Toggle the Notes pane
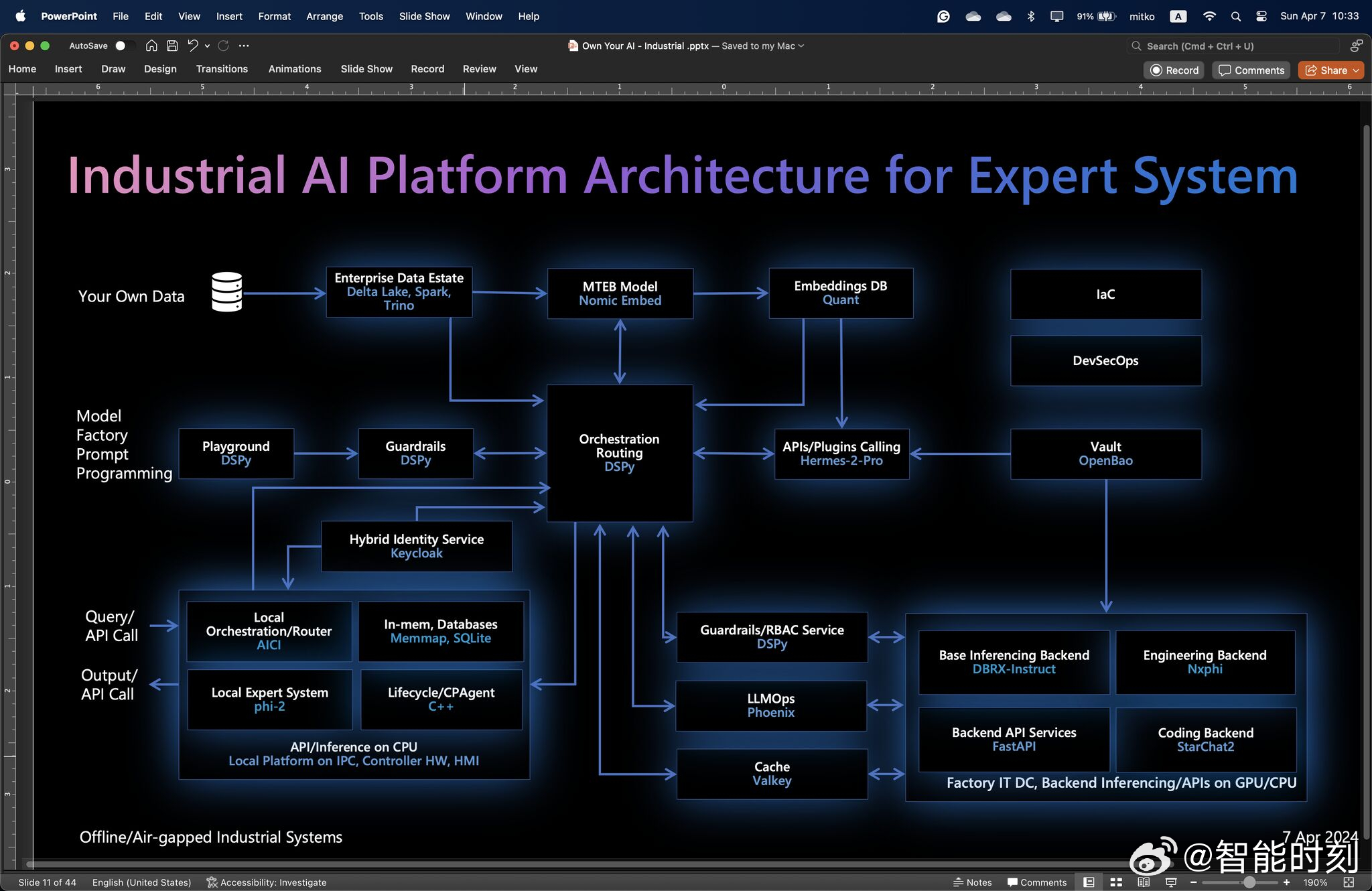Screen dimensions: 1372x891 pyautogui.click(x=972, y=882)
